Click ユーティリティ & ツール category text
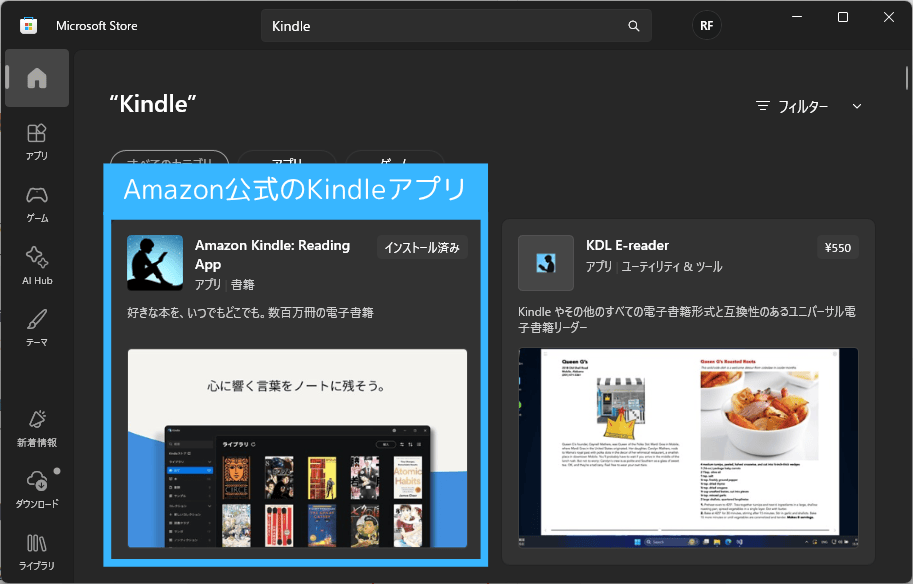The height and width of the screenshot is (584, 913). click(x=671, y=267)
